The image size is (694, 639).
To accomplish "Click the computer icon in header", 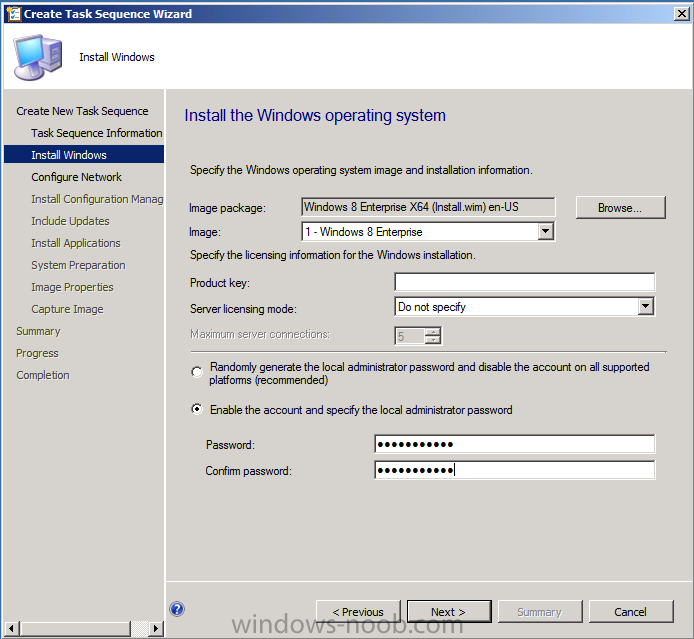I will pyautogui.click(x=38, y=57).
